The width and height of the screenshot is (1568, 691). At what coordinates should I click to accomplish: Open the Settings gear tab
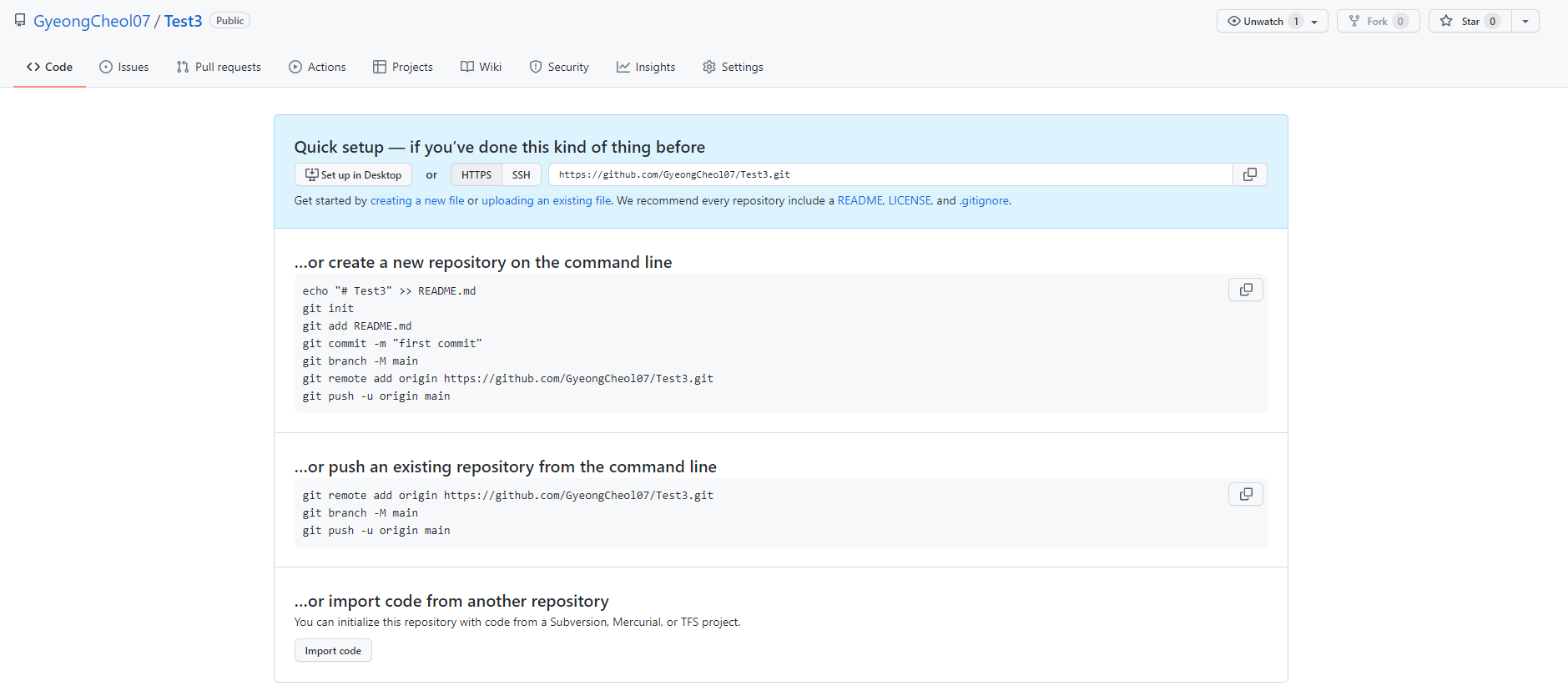coord(733,67)
